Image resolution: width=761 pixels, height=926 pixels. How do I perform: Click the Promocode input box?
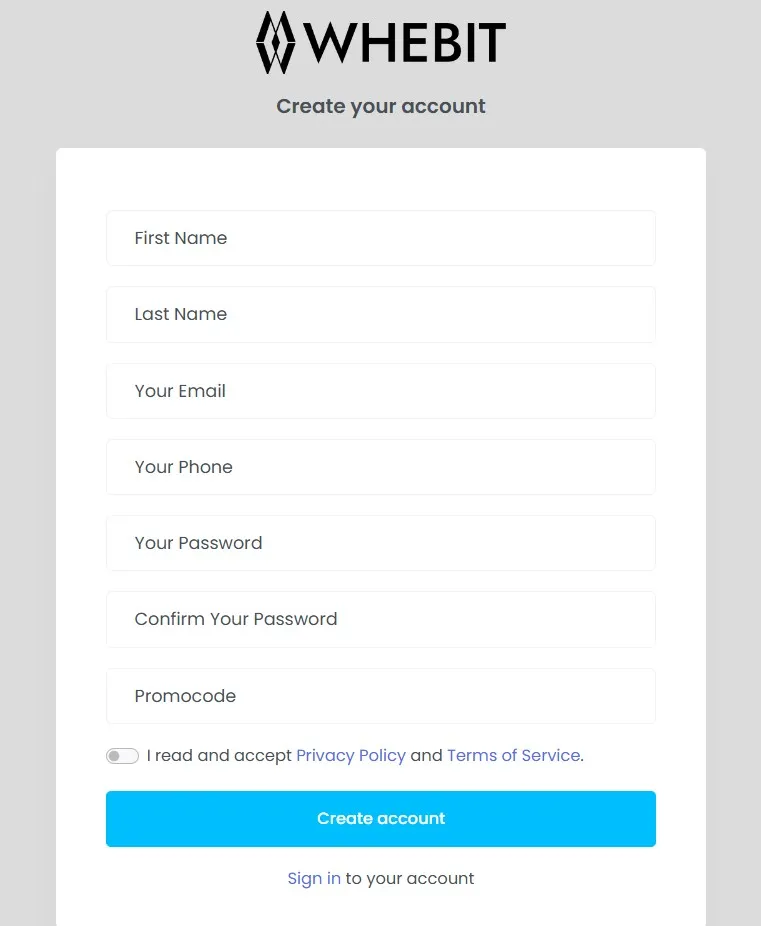(381, 696)
